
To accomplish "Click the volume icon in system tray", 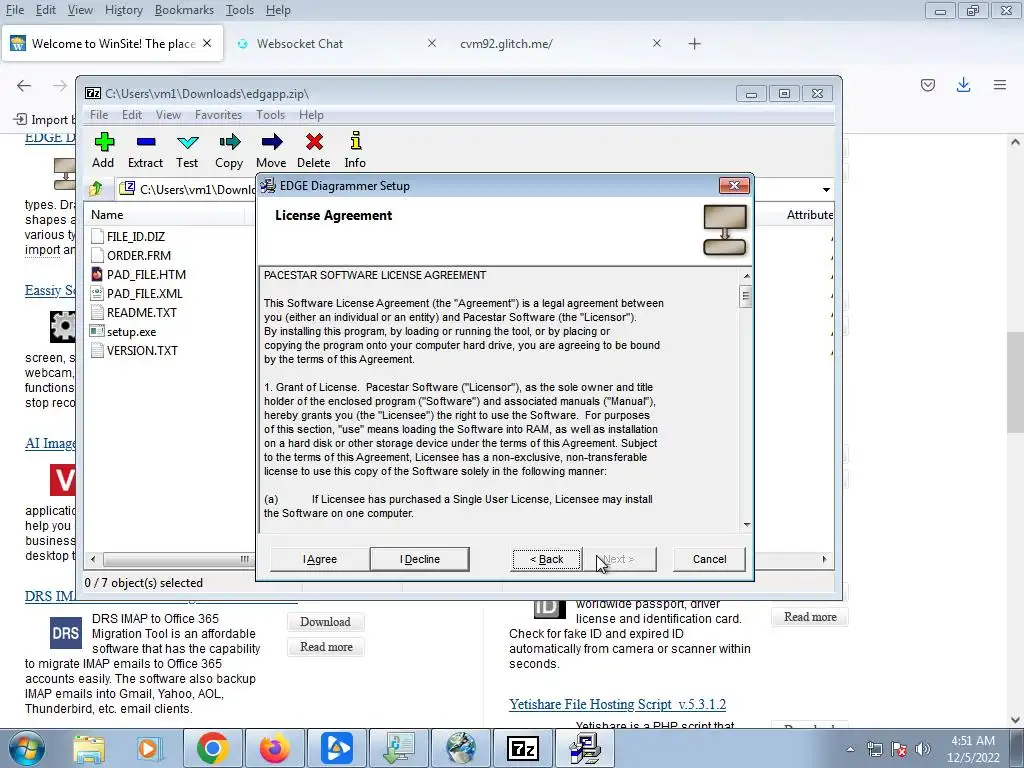I will [923, 749].
